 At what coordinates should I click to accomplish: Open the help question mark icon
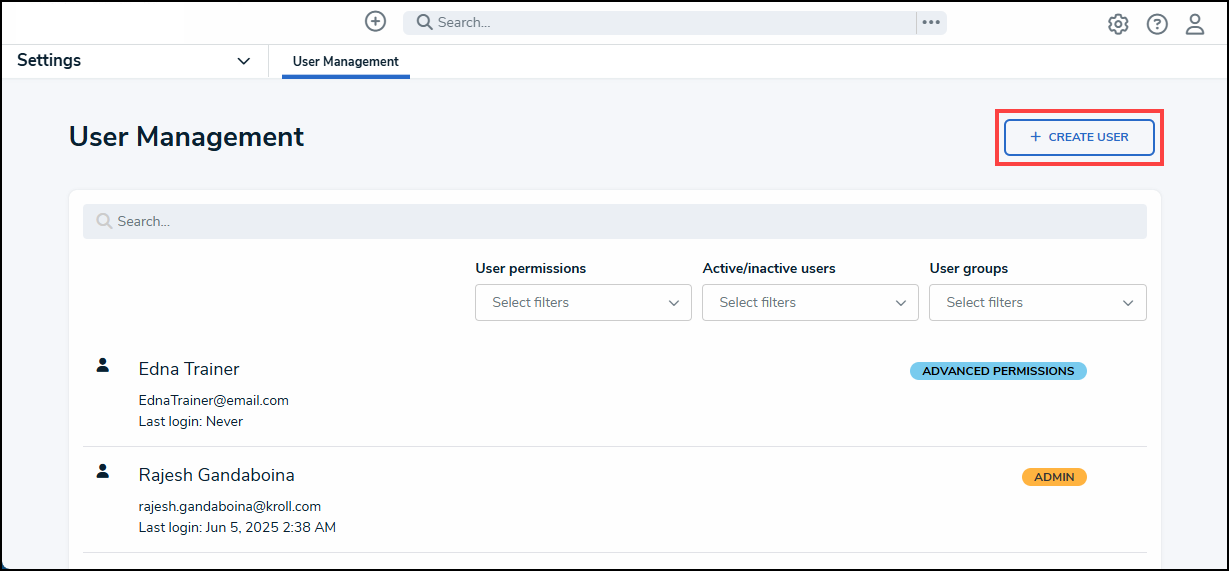(1157, 24)
